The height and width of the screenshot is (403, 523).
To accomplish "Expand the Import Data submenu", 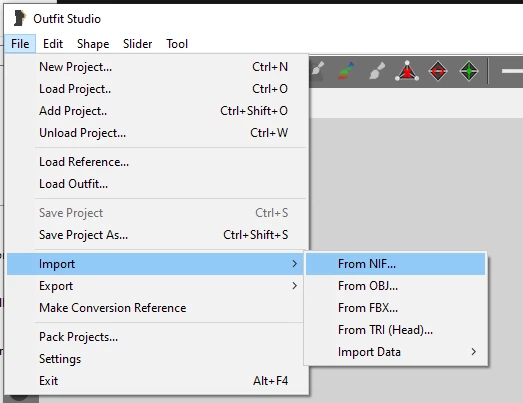I will tap(396, 352).
